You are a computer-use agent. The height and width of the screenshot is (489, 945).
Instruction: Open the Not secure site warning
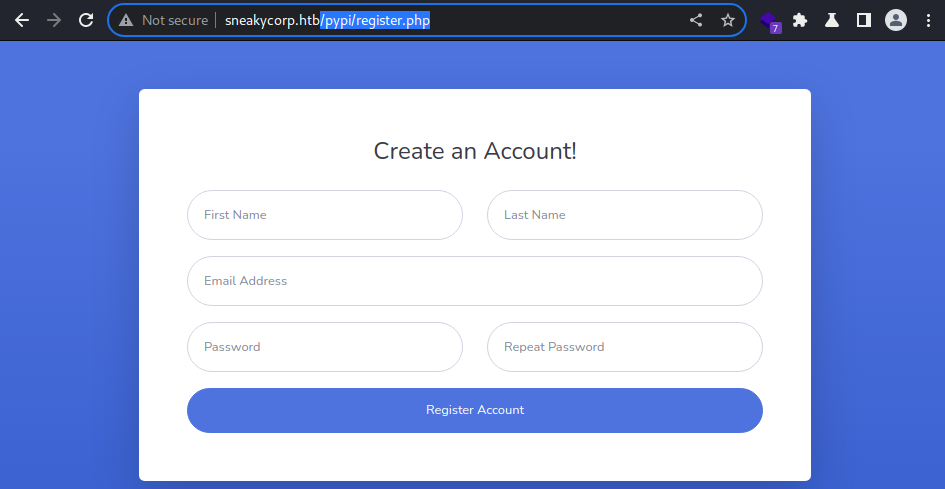pyautogui.click(x=163, y=21)
